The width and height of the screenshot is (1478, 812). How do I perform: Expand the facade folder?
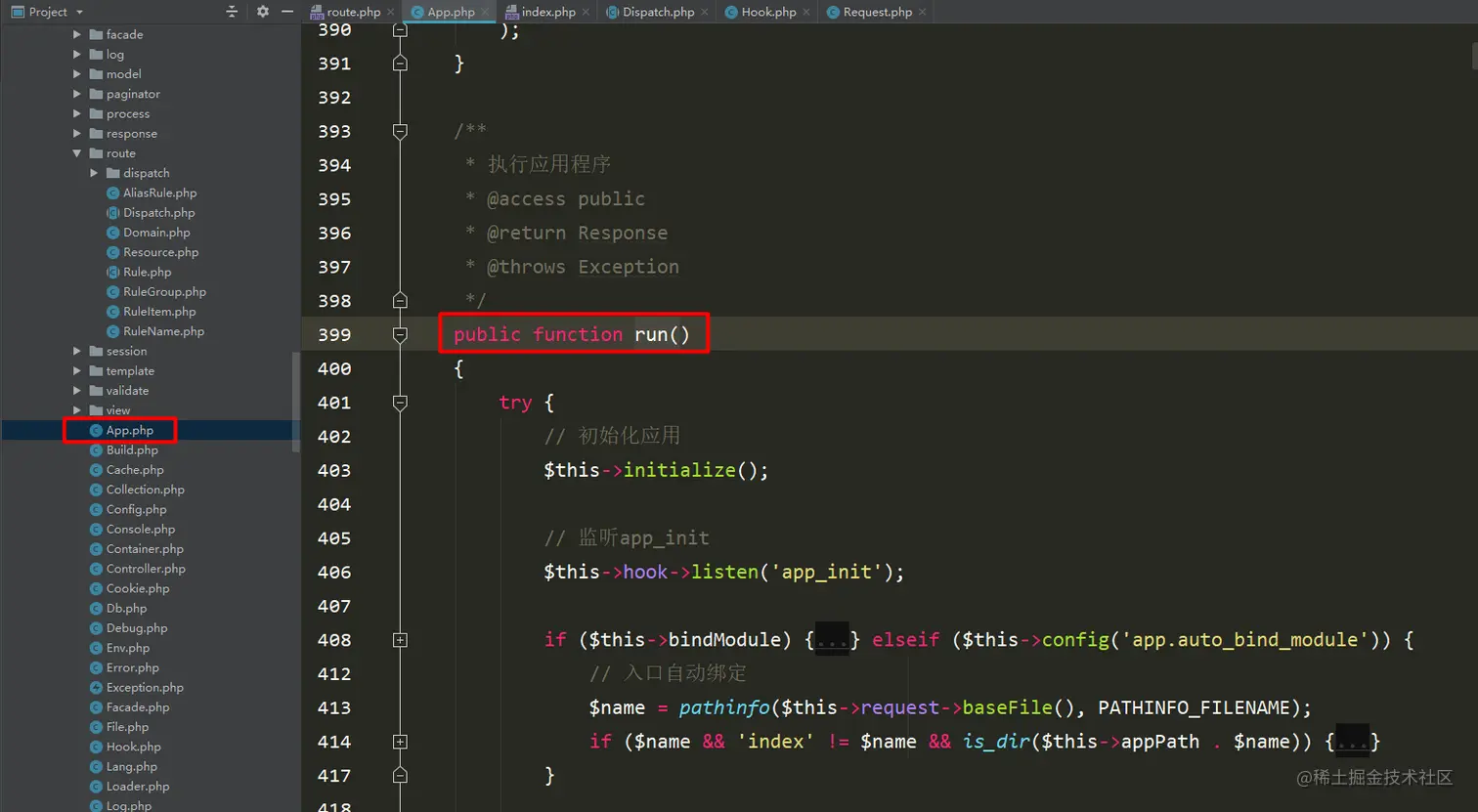click(x=77, y=34)
